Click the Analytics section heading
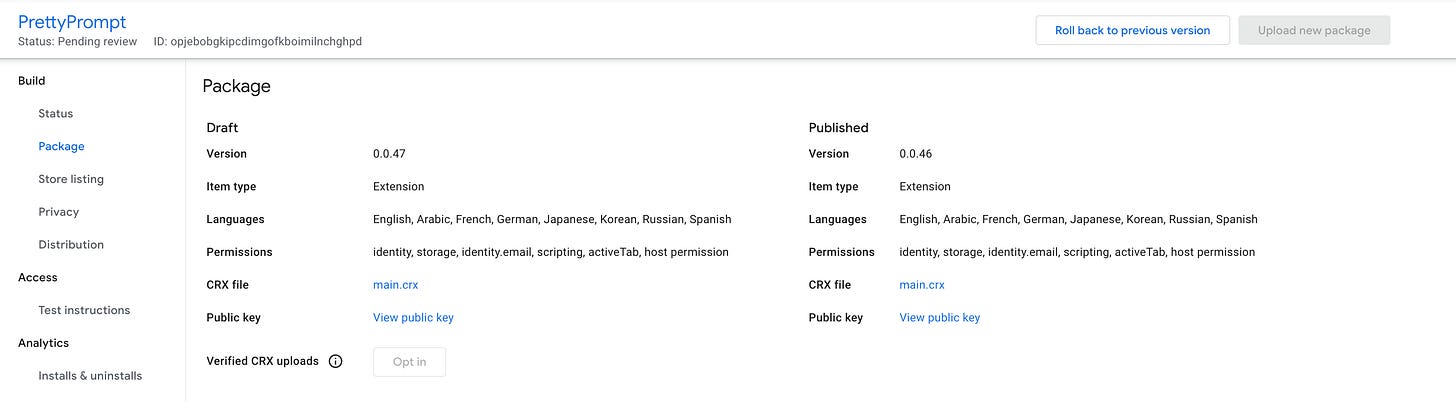The height and width of the screenshot is (402, 1456). click(x=43, y=343)
